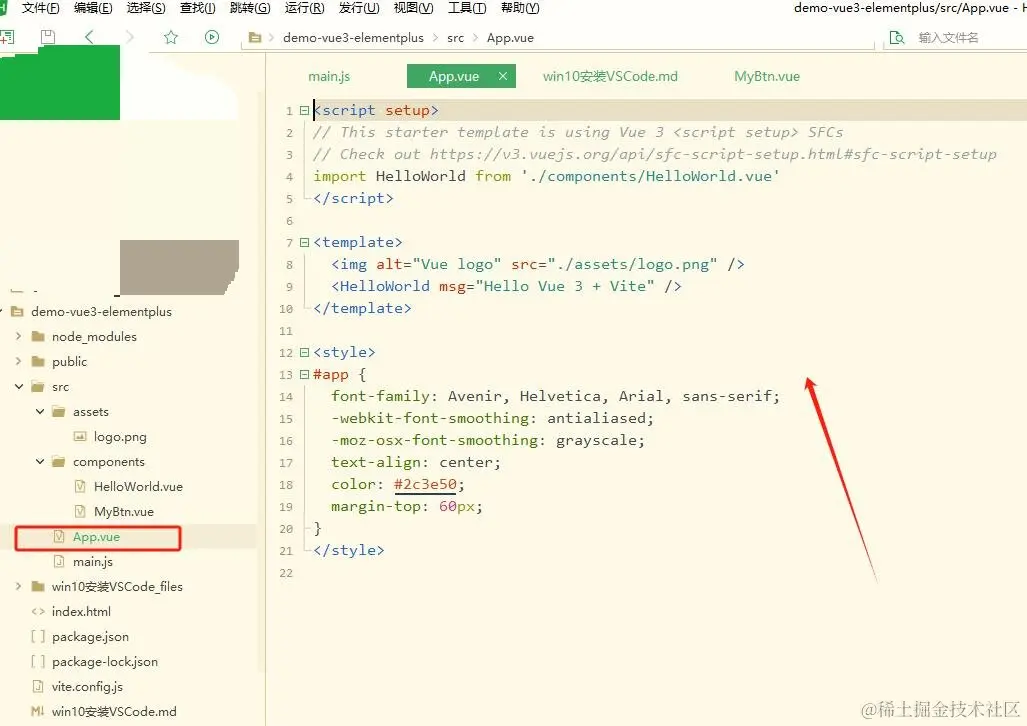Focus the 输入文件名 search field
Viewport: 1027px width, 726px height.
[948, 37]
